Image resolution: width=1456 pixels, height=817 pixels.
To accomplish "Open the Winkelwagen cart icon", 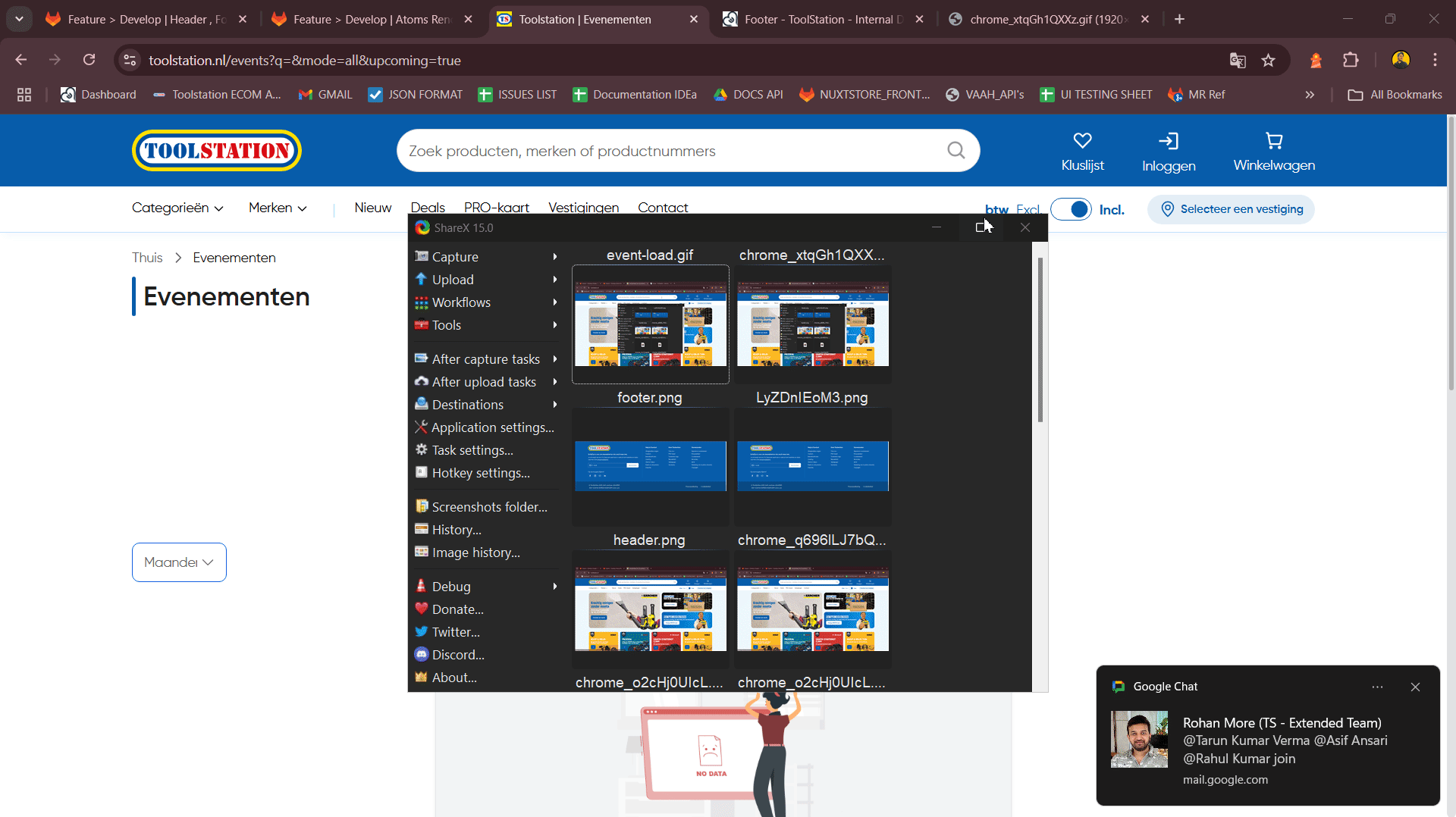I will tap(1274, 141).
